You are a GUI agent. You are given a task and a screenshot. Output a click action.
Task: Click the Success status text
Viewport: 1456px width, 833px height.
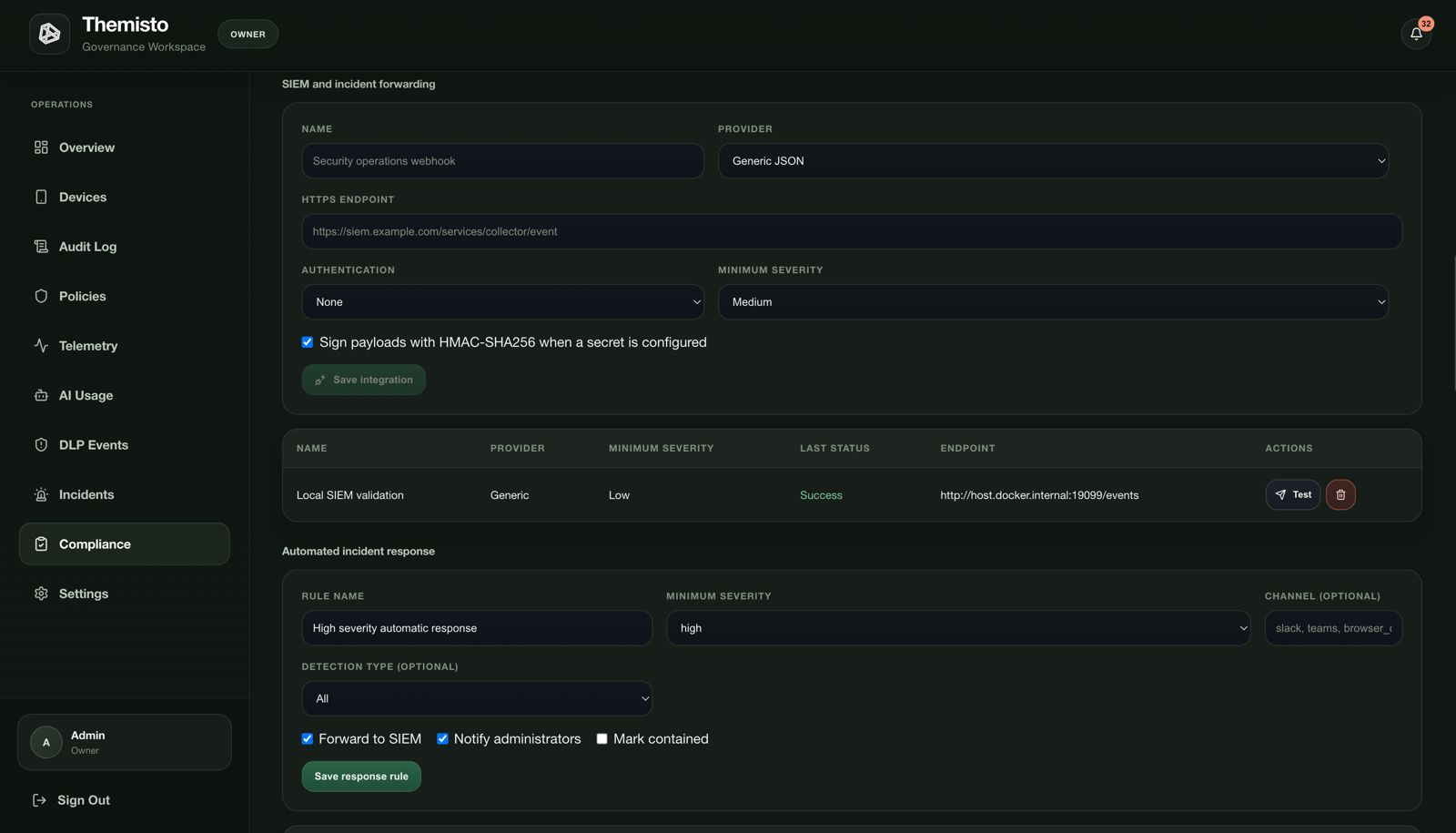[821, 495]
